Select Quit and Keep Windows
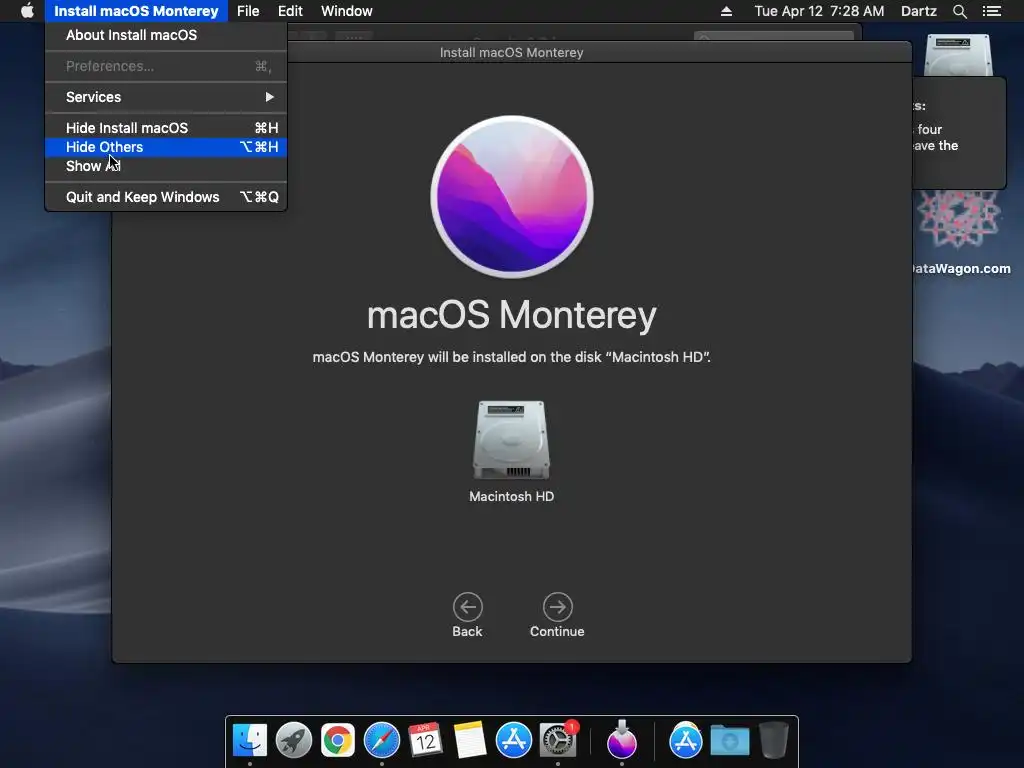 coord(166,197)
